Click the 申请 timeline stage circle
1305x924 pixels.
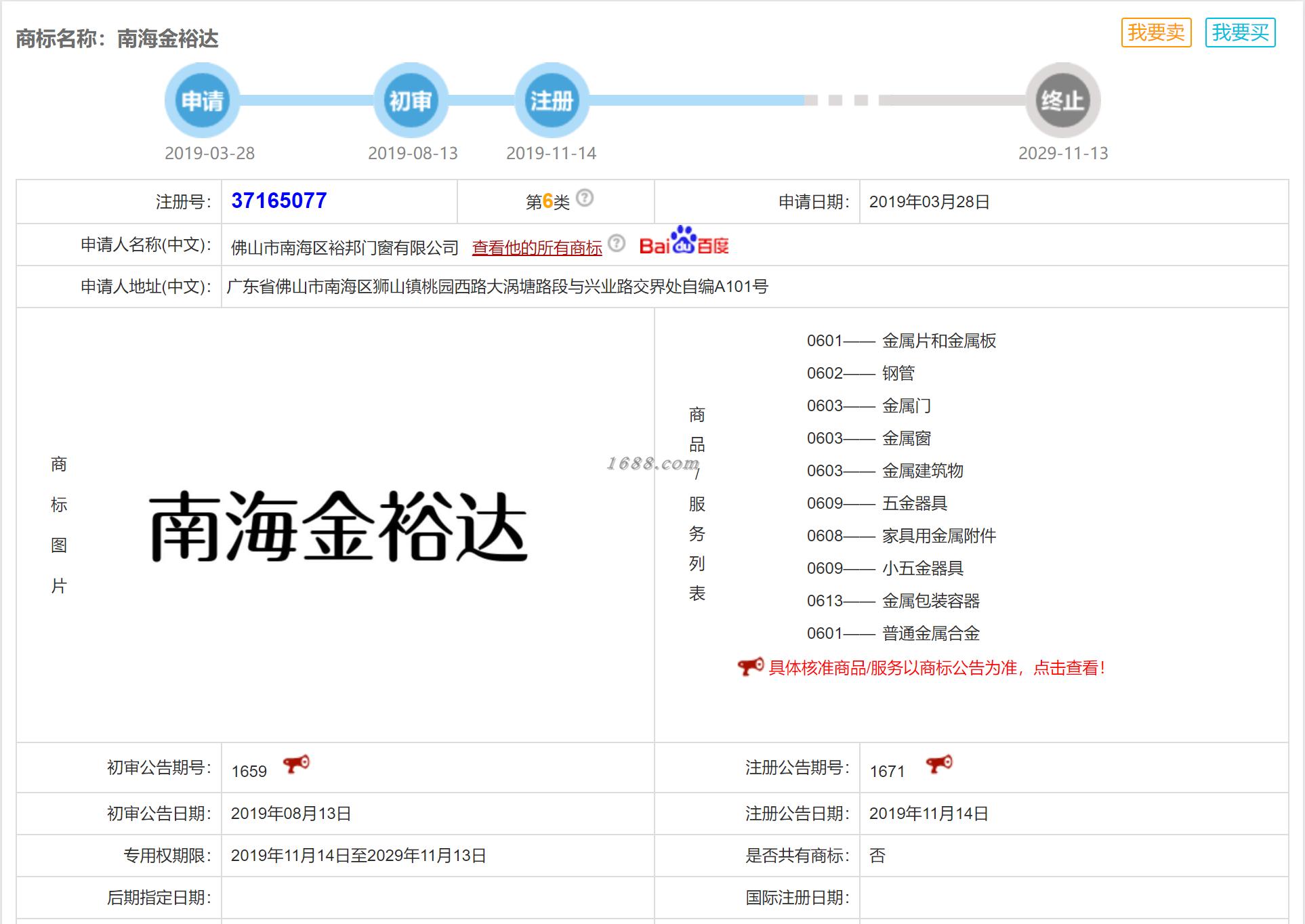202,101
